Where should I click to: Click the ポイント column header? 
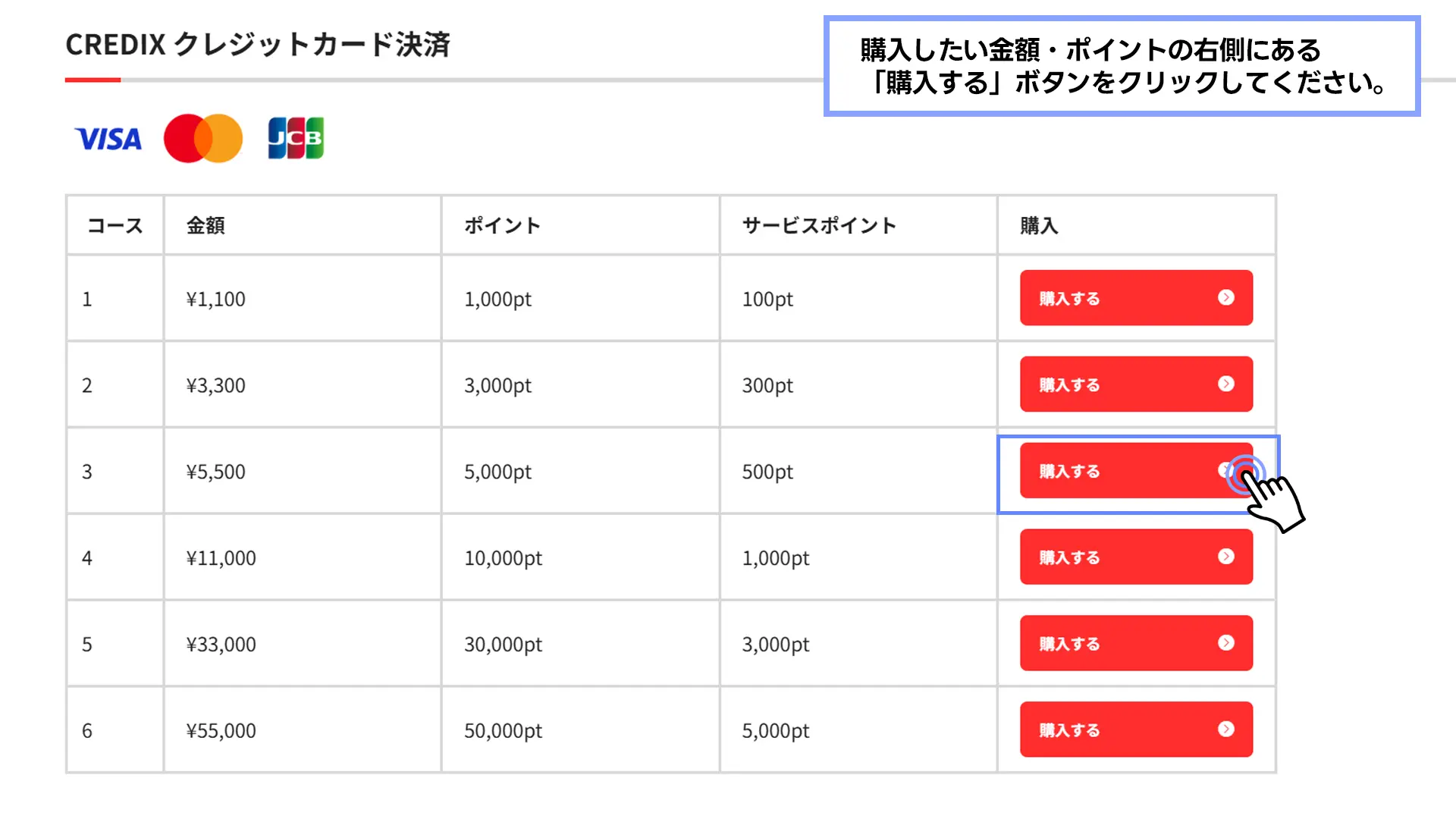(502, 225)
